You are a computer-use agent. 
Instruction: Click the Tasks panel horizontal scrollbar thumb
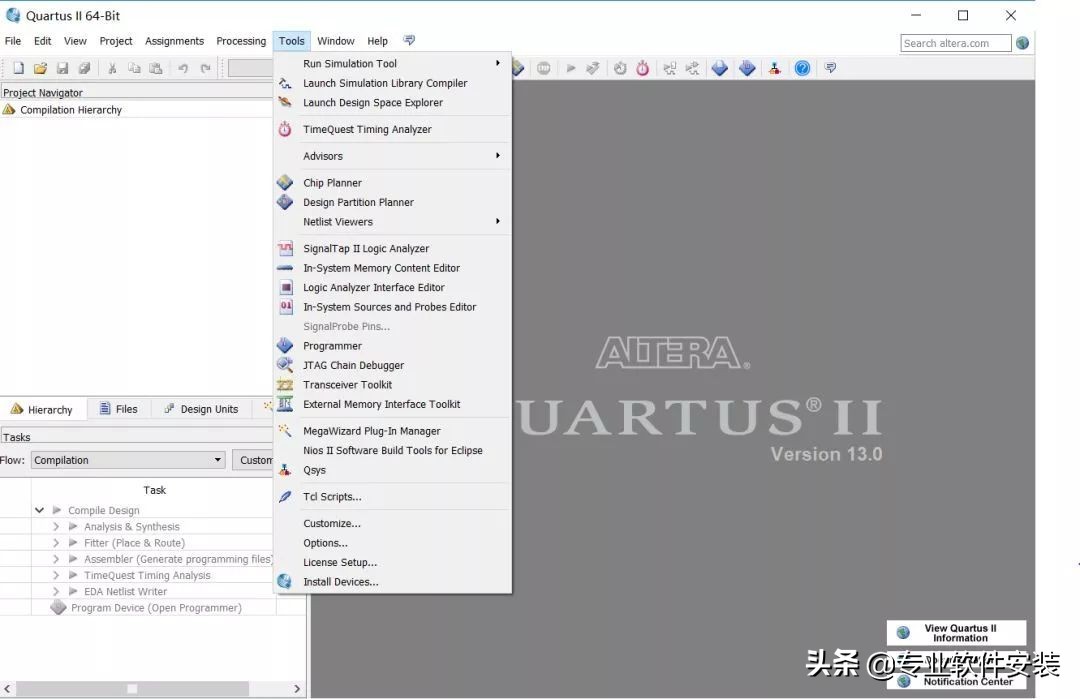pyautogui.click(x=132, y=689)
